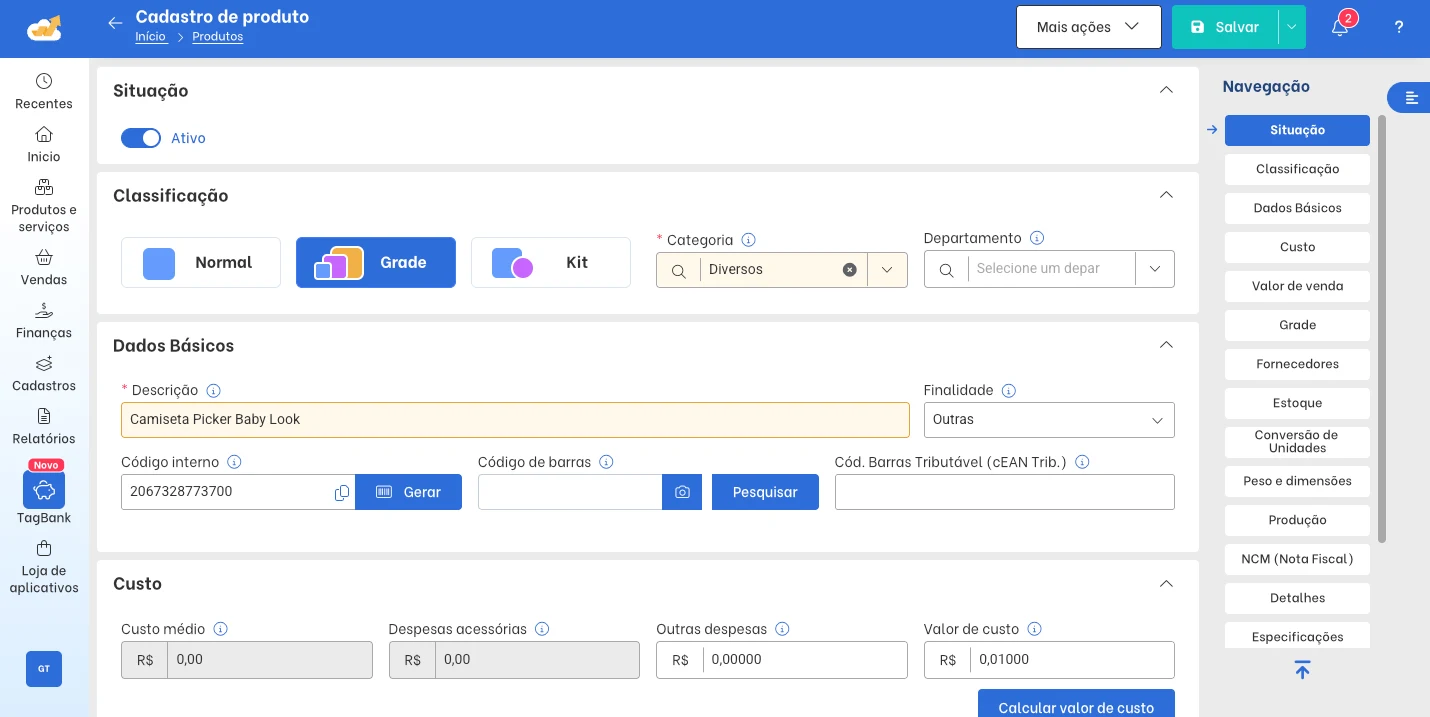Open TagBank piggy bank icon

44,490
